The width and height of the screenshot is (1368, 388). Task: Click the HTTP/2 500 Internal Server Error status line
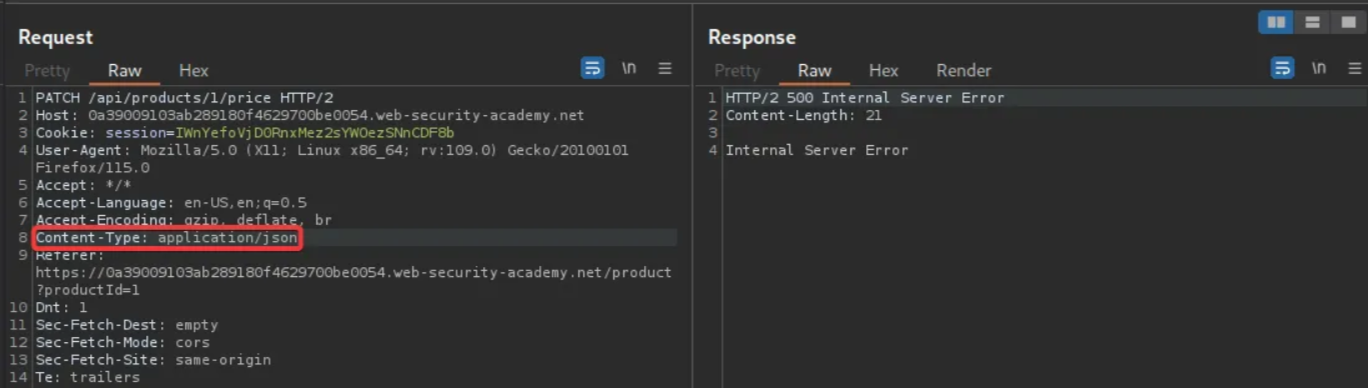click(x=865, y=98)
